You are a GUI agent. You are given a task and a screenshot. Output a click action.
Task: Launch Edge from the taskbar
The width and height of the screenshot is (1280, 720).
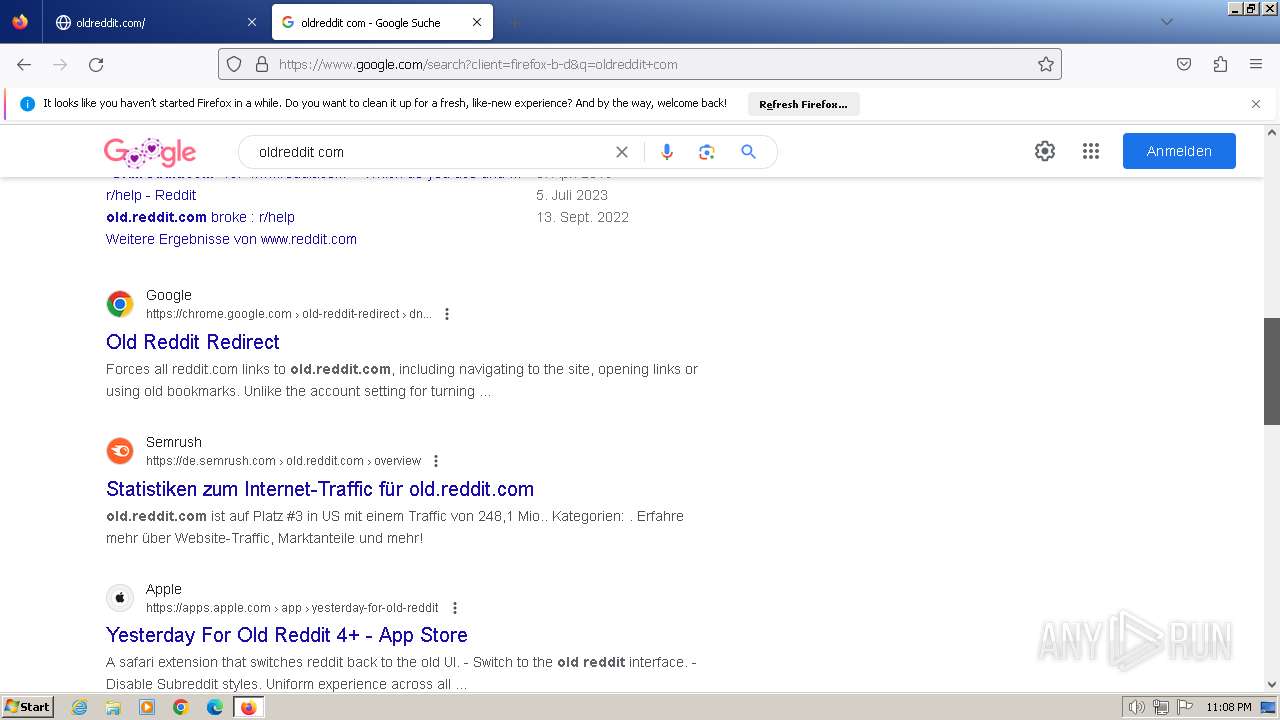(215, 707)
